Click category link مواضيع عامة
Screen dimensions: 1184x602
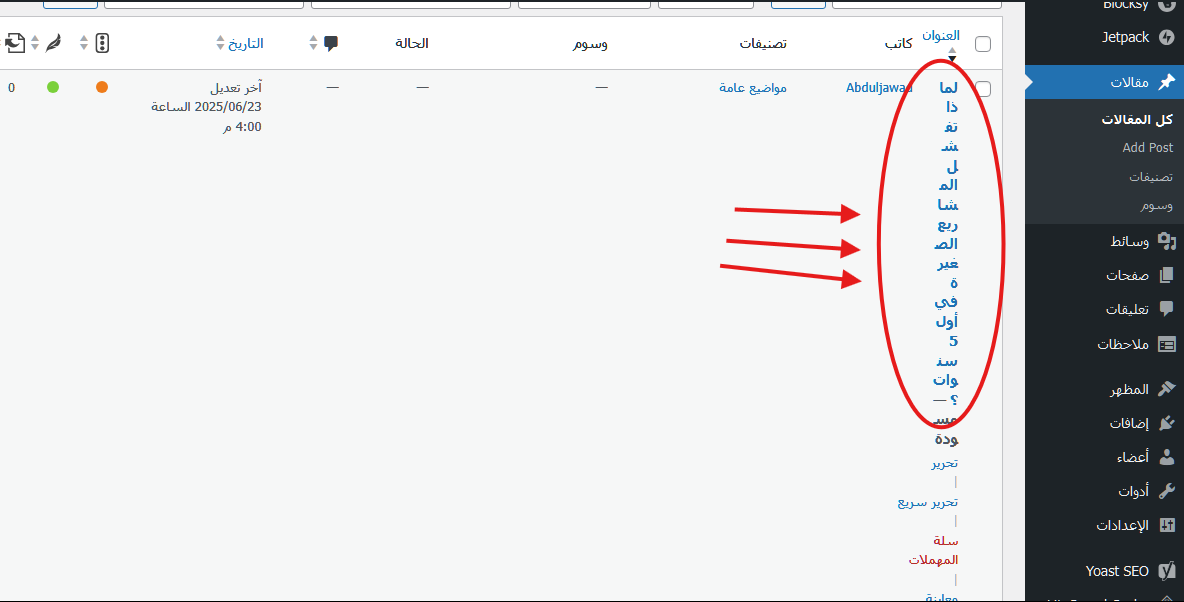(x=753, y=88)
